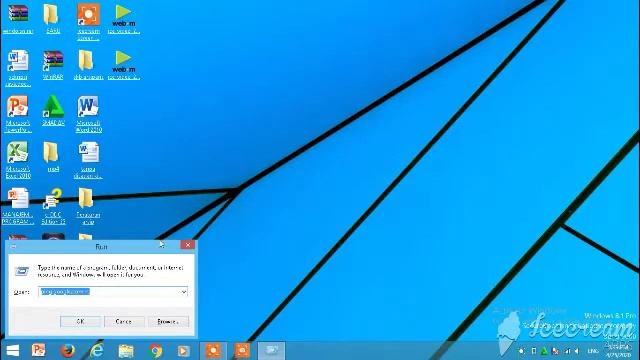Click the volume speaker tray icon
The height and width of the screenshot is (360, 640).
click(x=577, y=351)
